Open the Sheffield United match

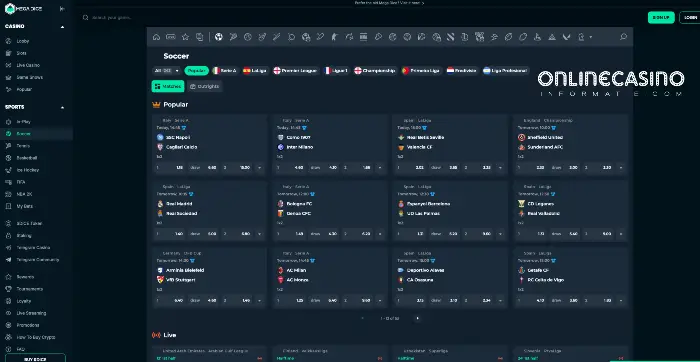pyautogui.click(x=544, y=137)
